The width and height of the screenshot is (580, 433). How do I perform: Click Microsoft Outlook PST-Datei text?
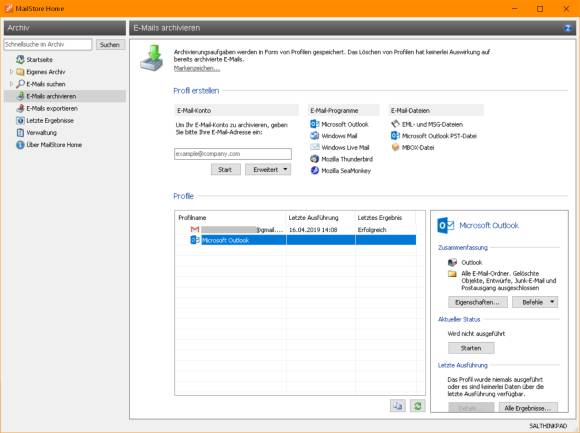(439, 136)
